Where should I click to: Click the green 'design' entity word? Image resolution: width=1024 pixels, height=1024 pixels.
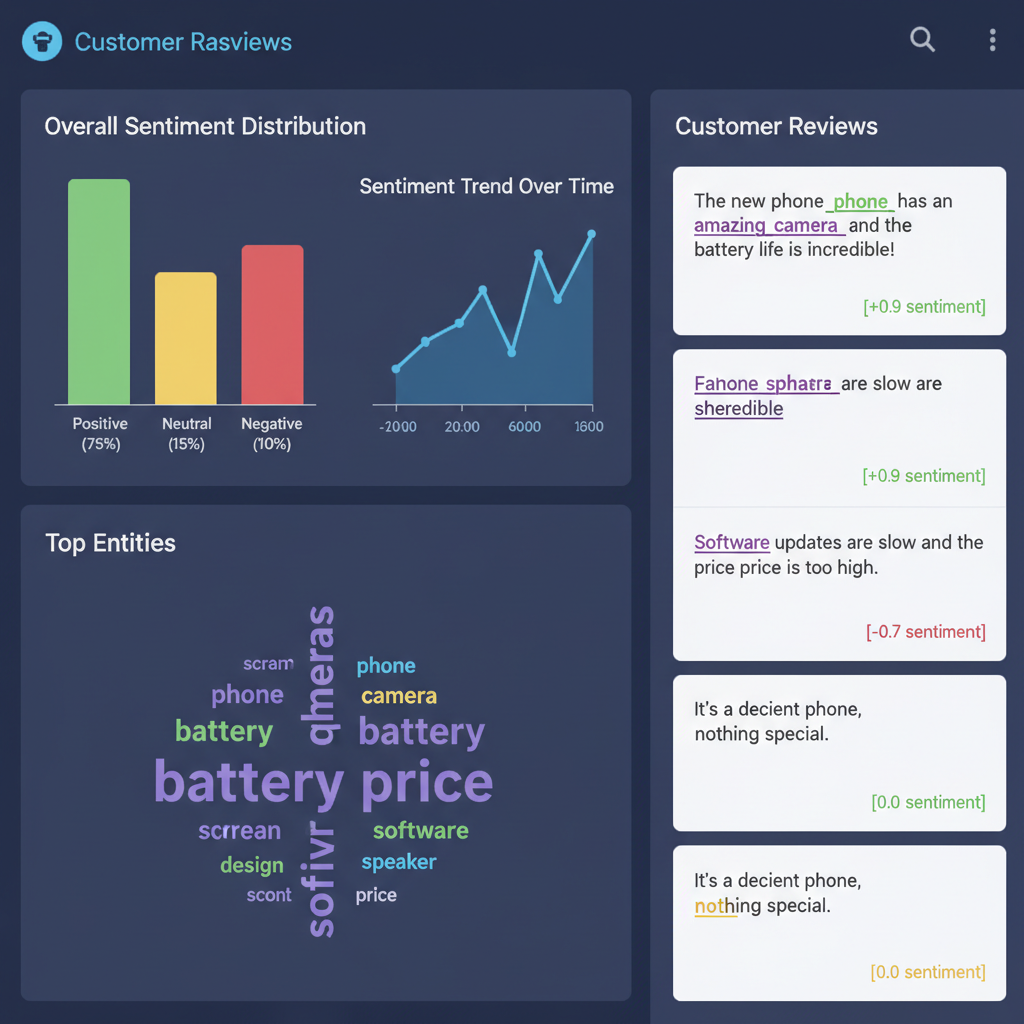pyautogui.click(x=252, y=865)
